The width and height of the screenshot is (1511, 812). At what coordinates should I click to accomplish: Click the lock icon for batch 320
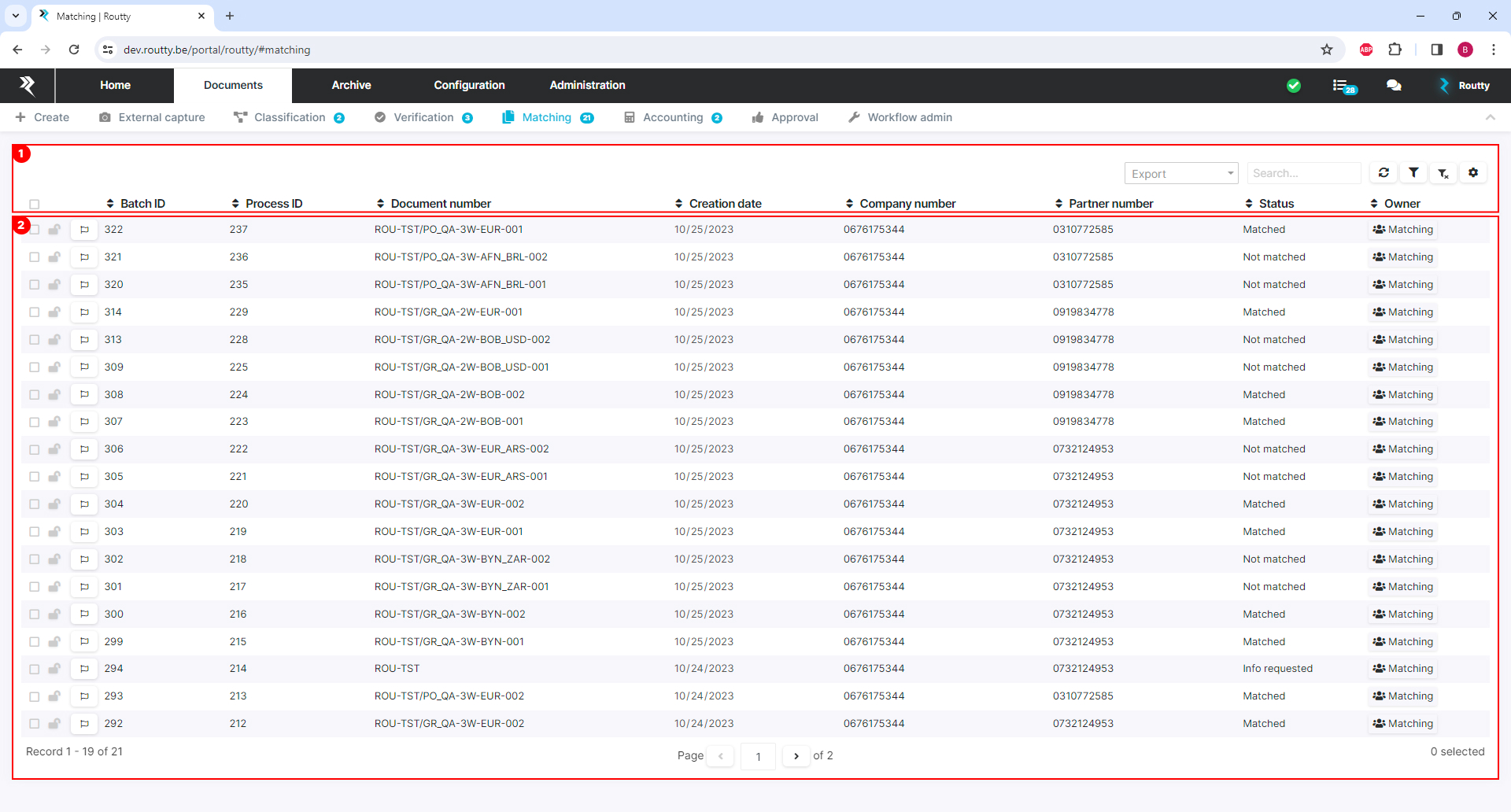54,285
